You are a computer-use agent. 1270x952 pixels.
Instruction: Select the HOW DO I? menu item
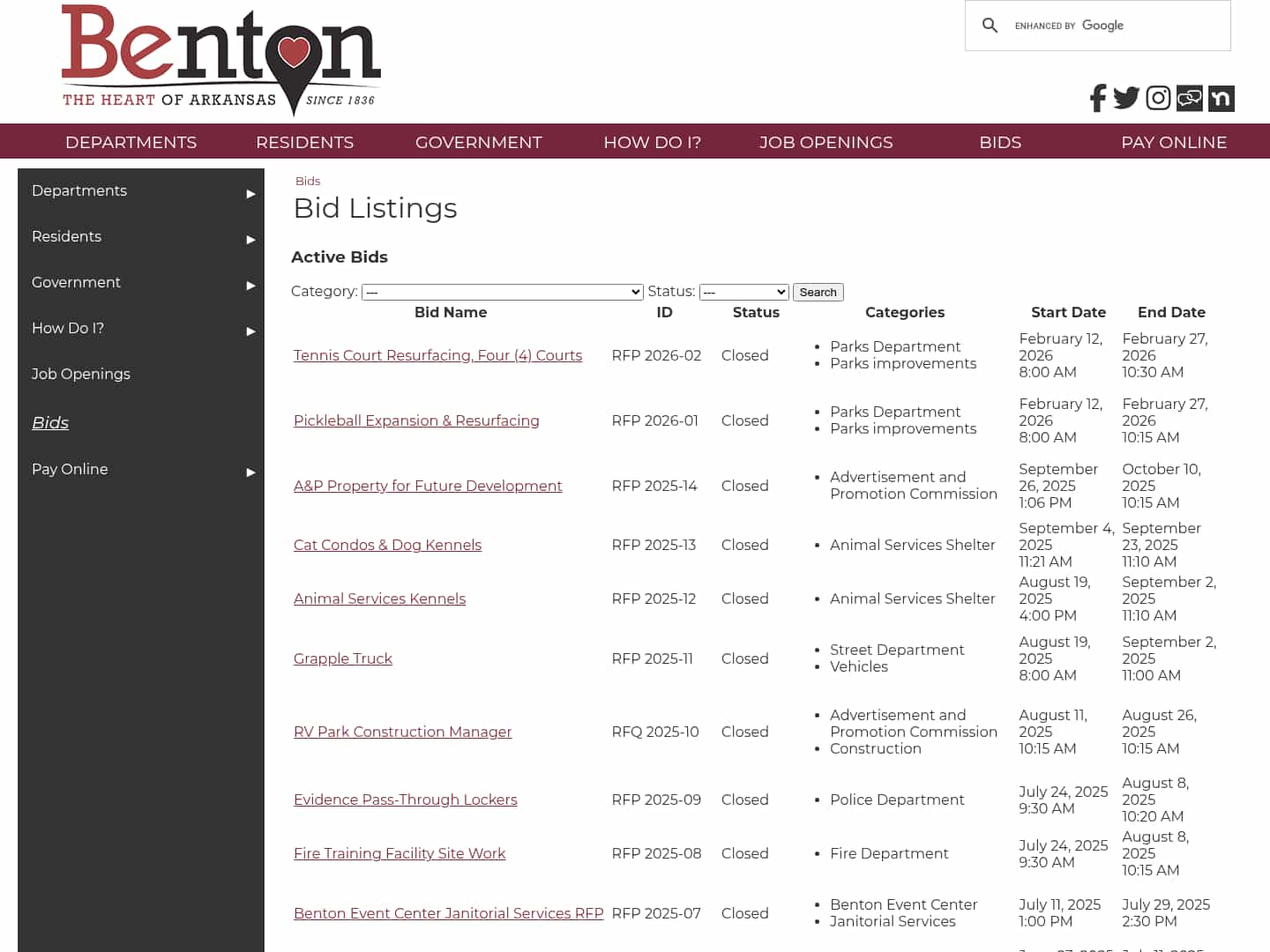tap(652, 142)
